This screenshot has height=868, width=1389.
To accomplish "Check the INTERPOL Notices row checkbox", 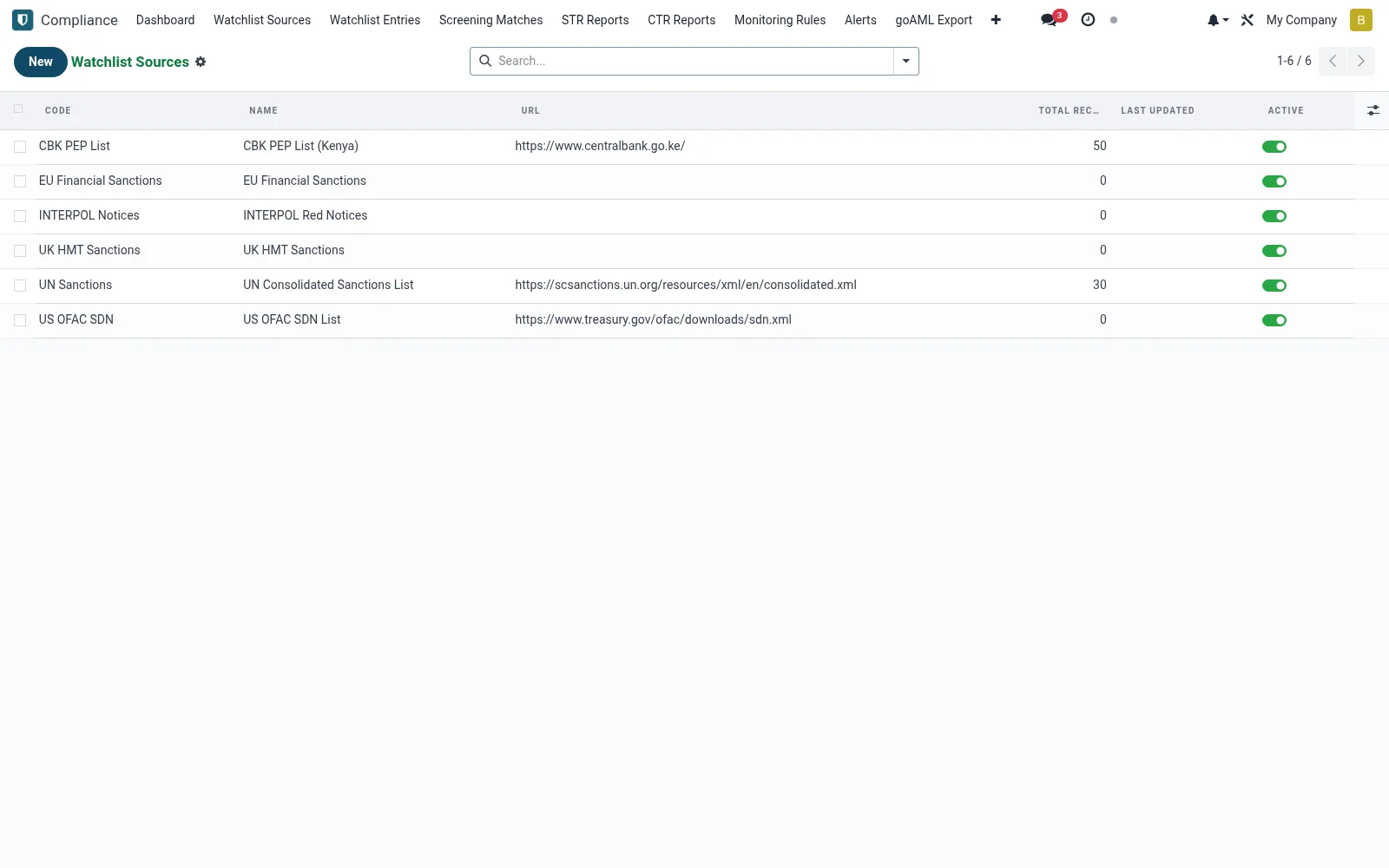I will [x=20, y=216].
